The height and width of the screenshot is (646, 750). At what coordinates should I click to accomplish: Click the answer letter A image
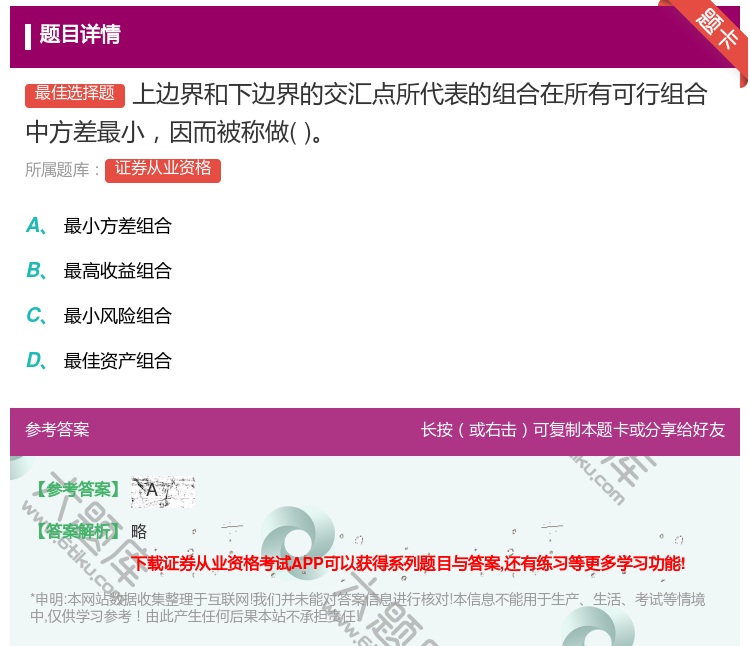[x=163, y=492]
